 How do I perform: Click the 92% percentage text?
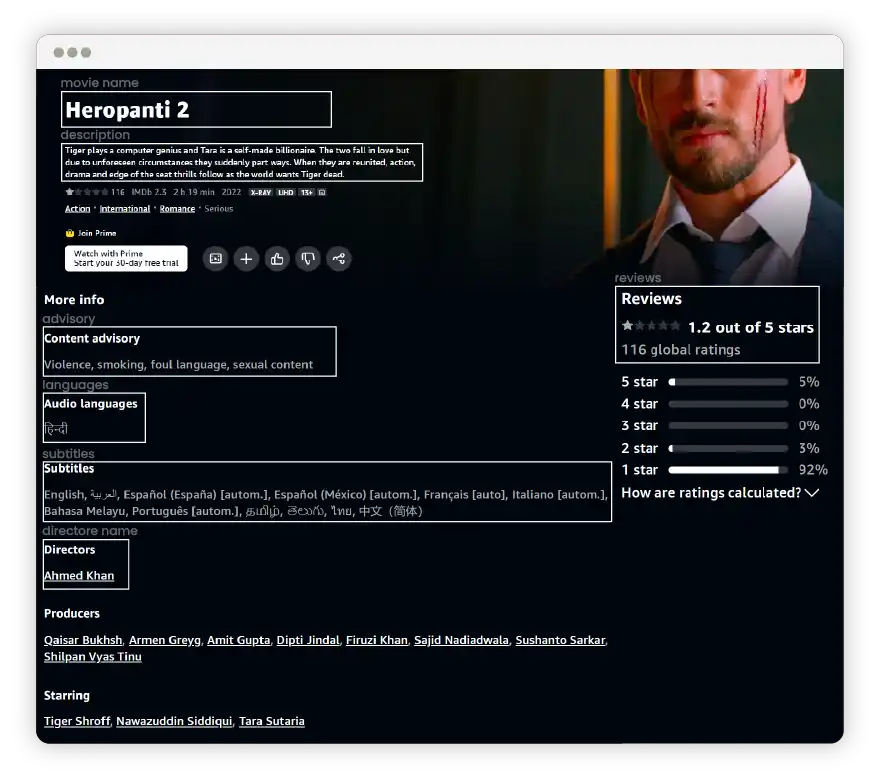click(813, 470)
